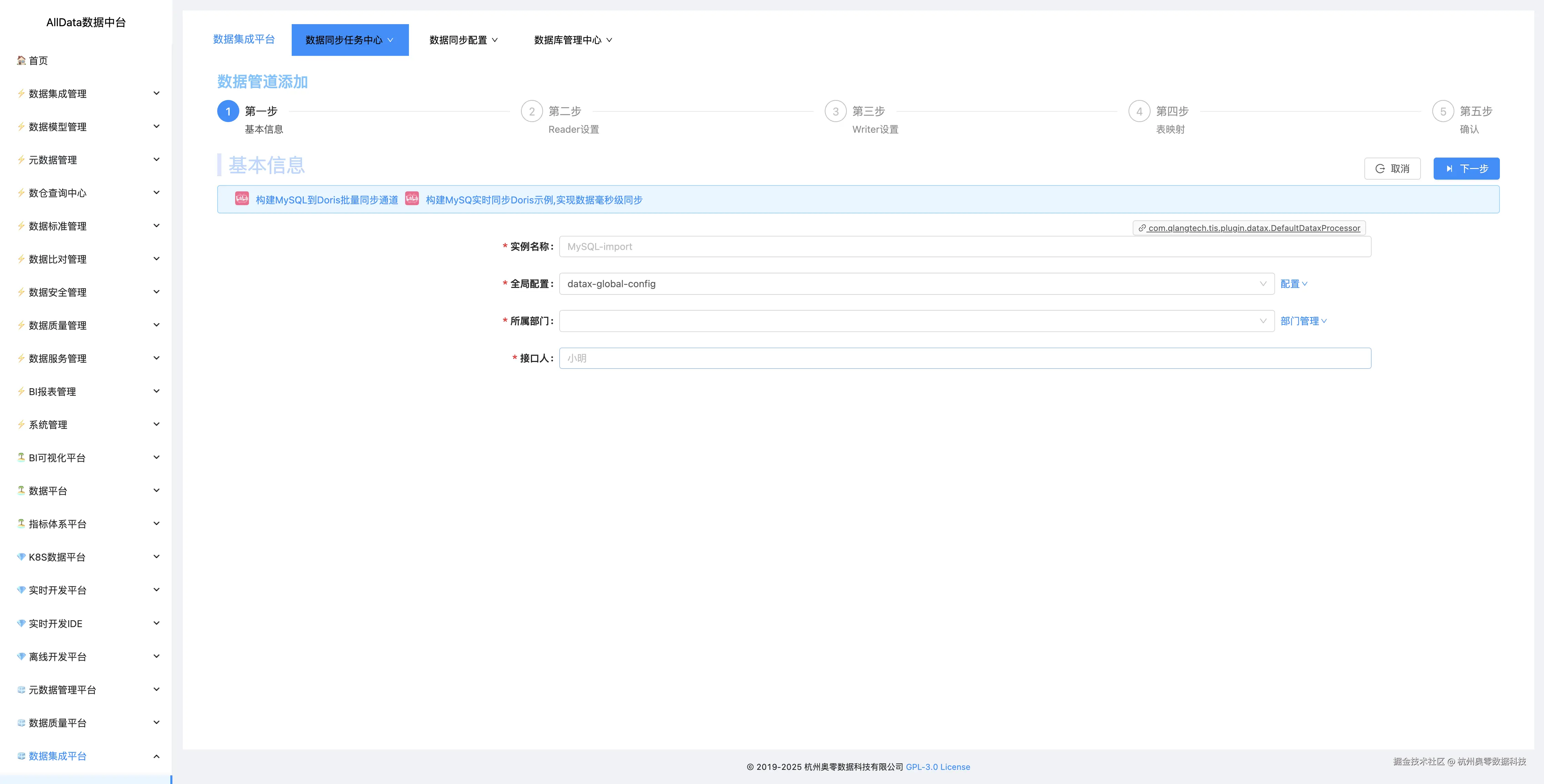Click the emoji icon before 构建MySQL到Doris批量同步通道
This screenshot has width=1544, height=784.
[x=242, y=198]
